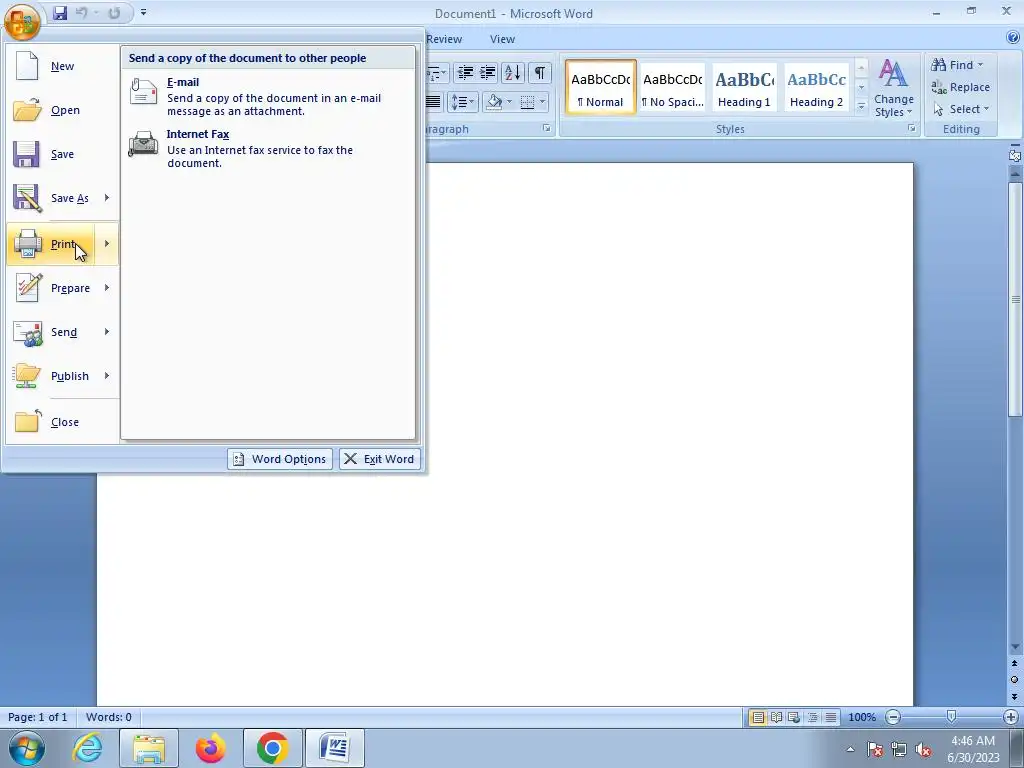
Task: Open Line Spacing dropdown
Action: [x=463, y=102]
